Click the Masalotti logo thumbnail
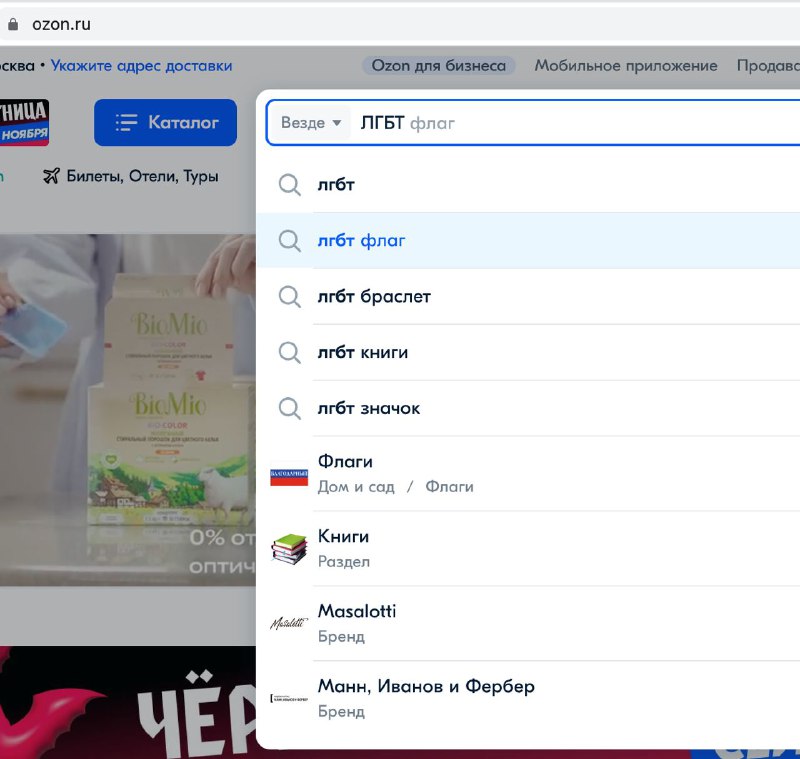Image resolution: width=800 pixels, height=759 pixels. pos(289,623)
